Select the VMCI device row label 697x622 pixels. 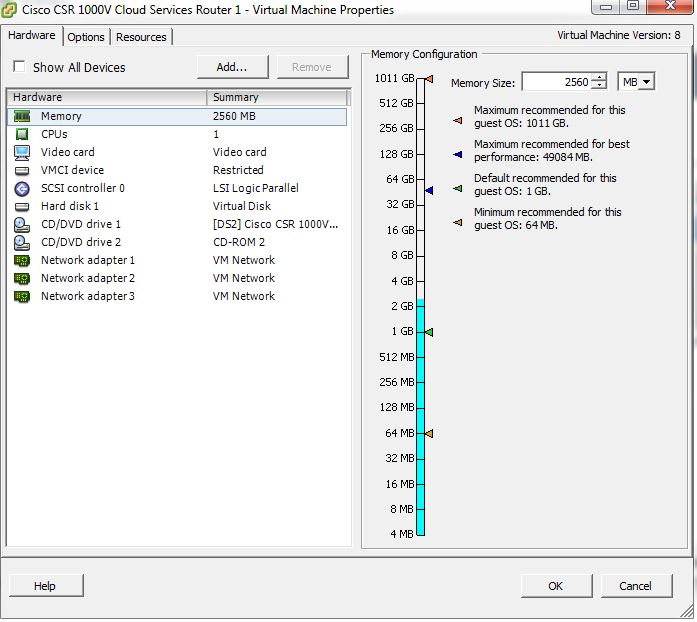tap(72, 170)
